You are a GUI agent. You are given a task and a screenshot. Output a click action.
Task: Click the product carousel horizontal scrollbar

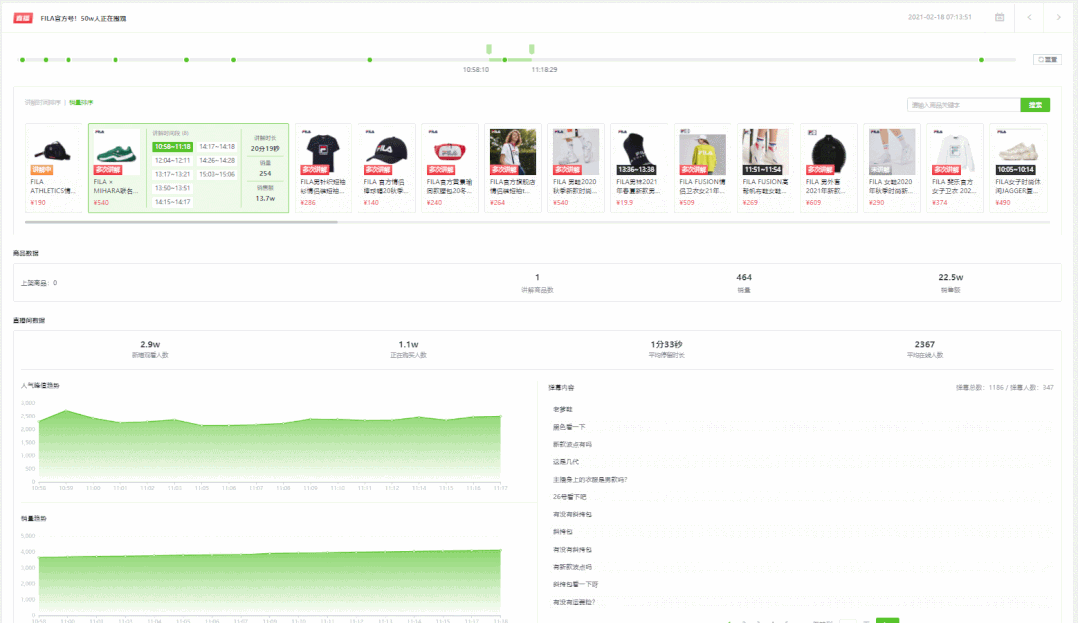tap(181, 222)
